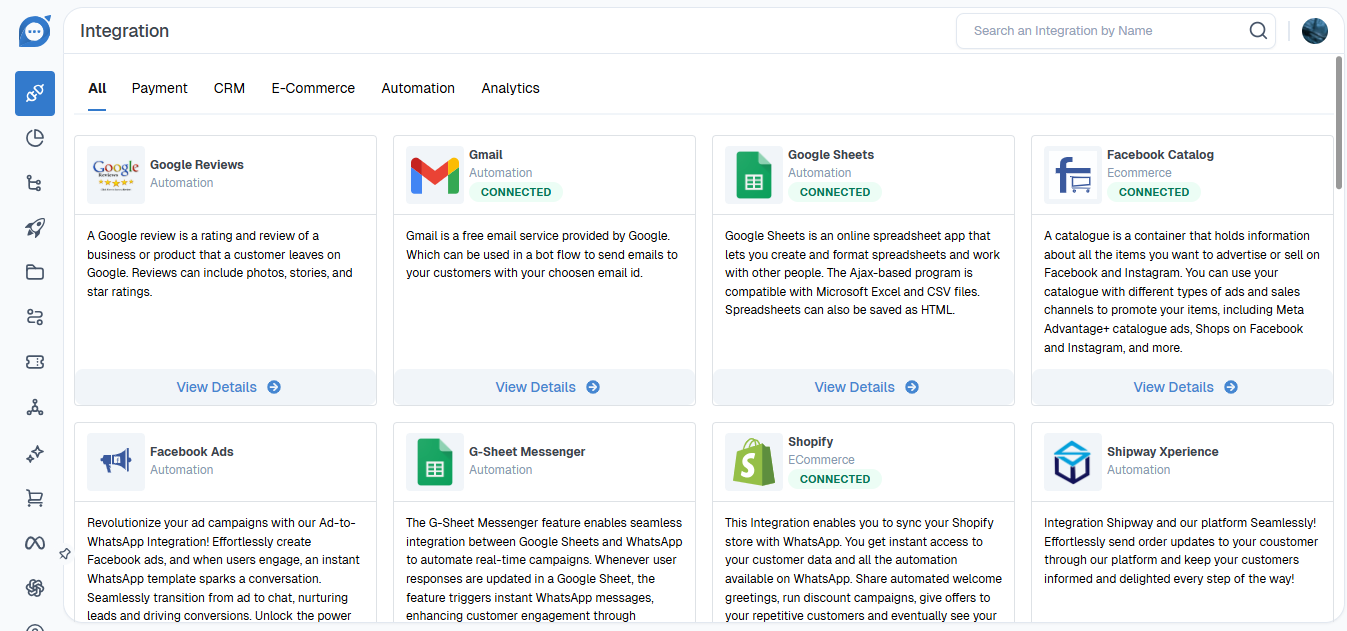Switch to the Automation tab
This screenshot has width=1347, height=631.
[x=418, y=88]
